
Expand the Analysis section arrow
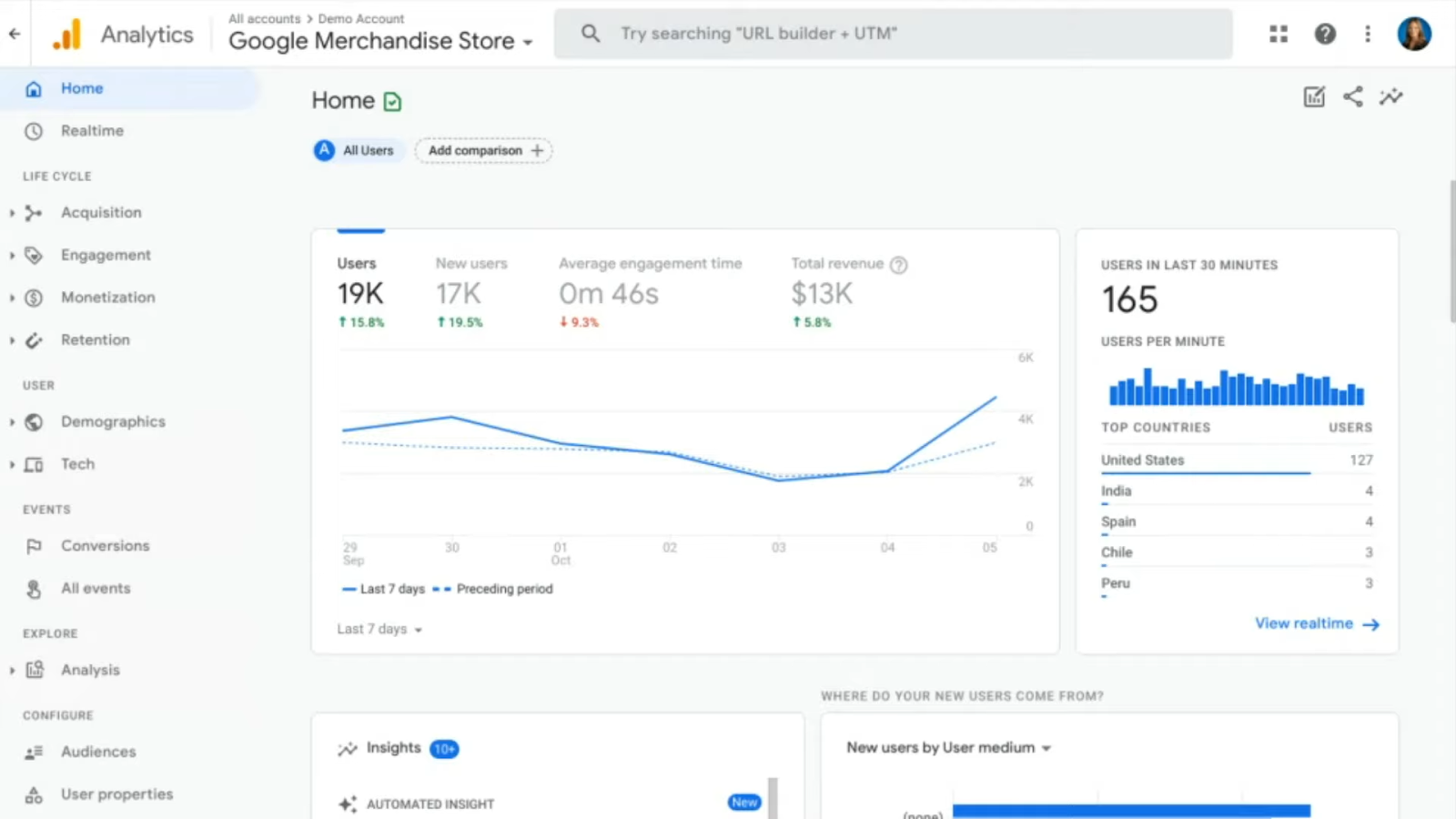tap(12, 670)
